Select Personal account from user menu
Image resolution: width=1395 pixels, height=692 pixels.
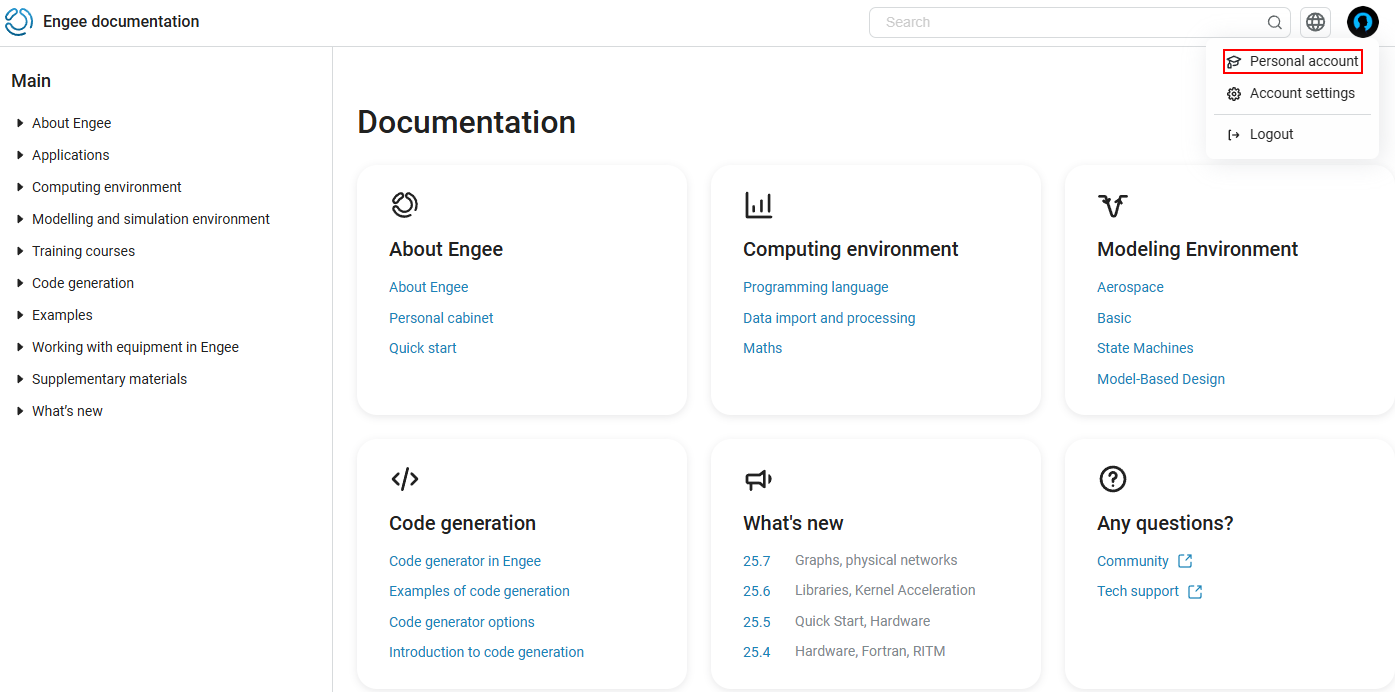[x=1292, y=61]
